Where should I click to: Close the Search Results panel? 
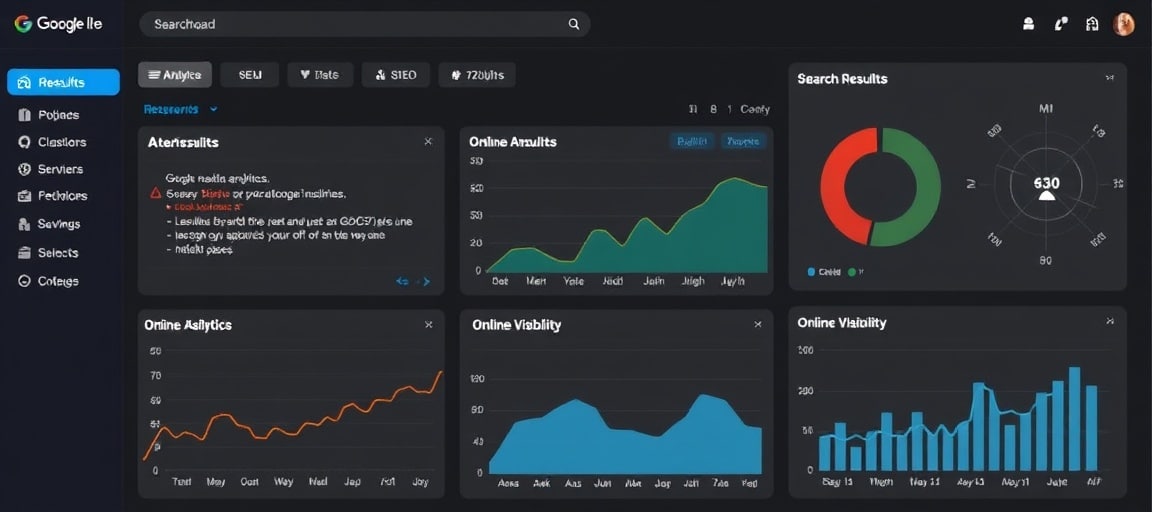1110,78
